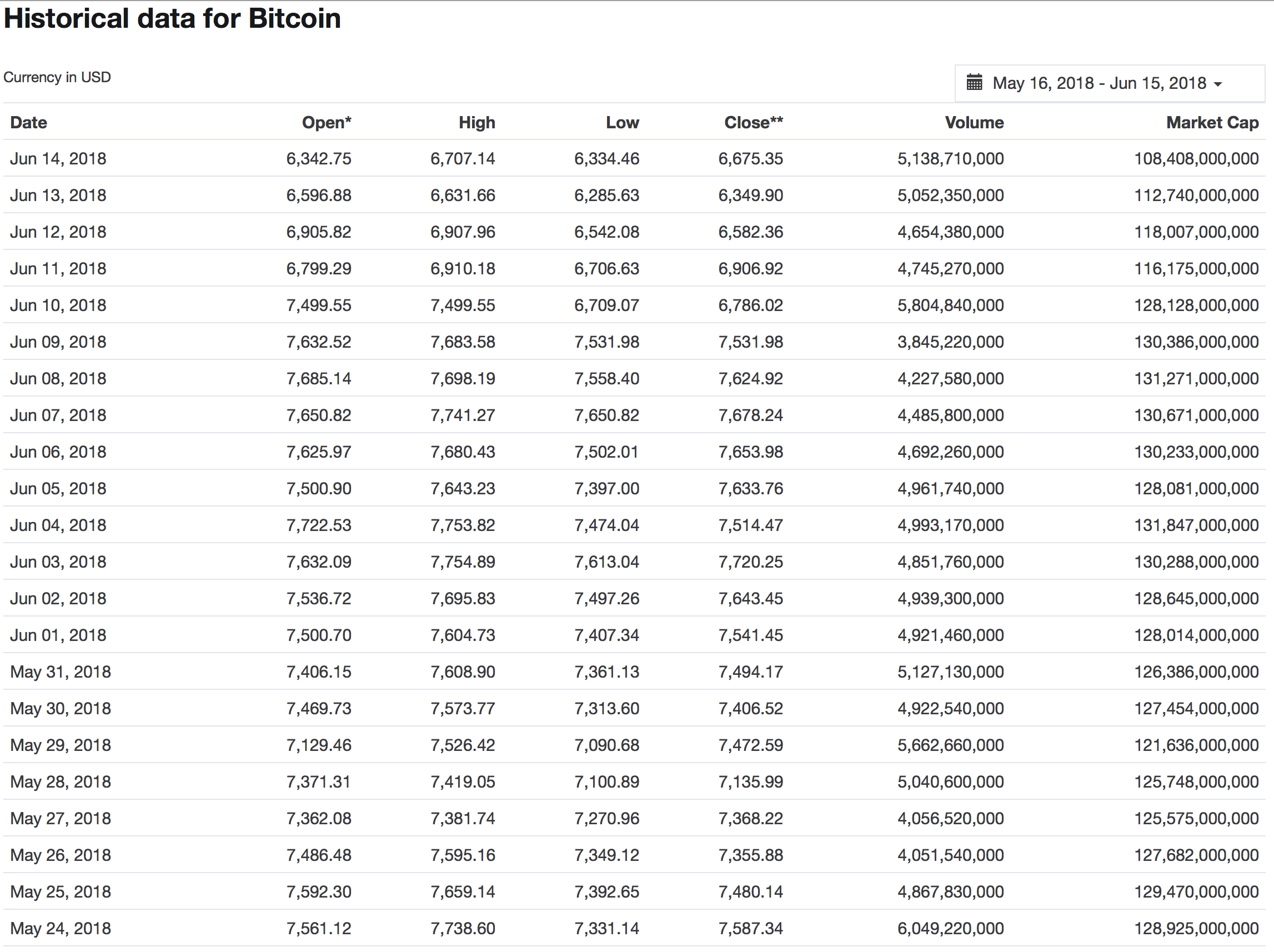1274x952 pixels.
Task: Click the Low column header
Action: (622, 122)
